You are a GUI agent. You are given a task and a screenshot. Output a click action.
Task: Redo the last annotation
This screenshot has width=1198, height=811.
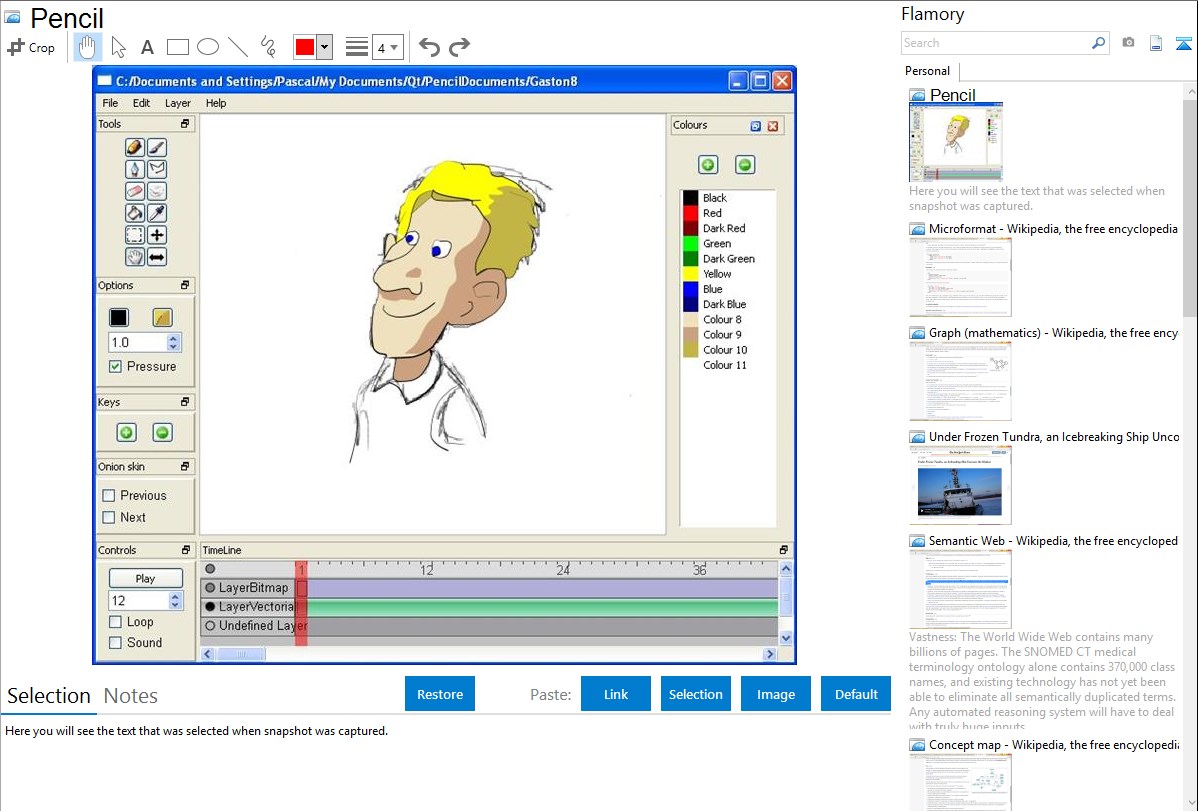(x=459, y=47)
